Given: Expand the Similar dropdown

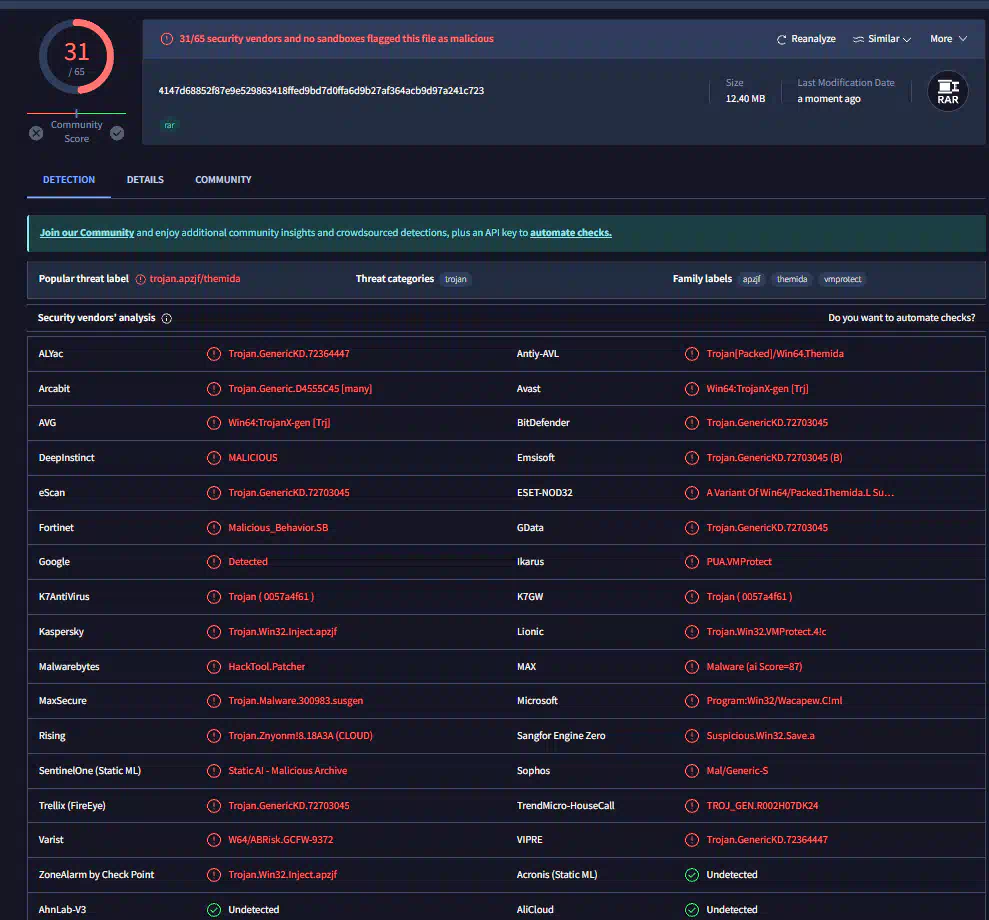Looking at the screenshot, I should click(882, 39).
